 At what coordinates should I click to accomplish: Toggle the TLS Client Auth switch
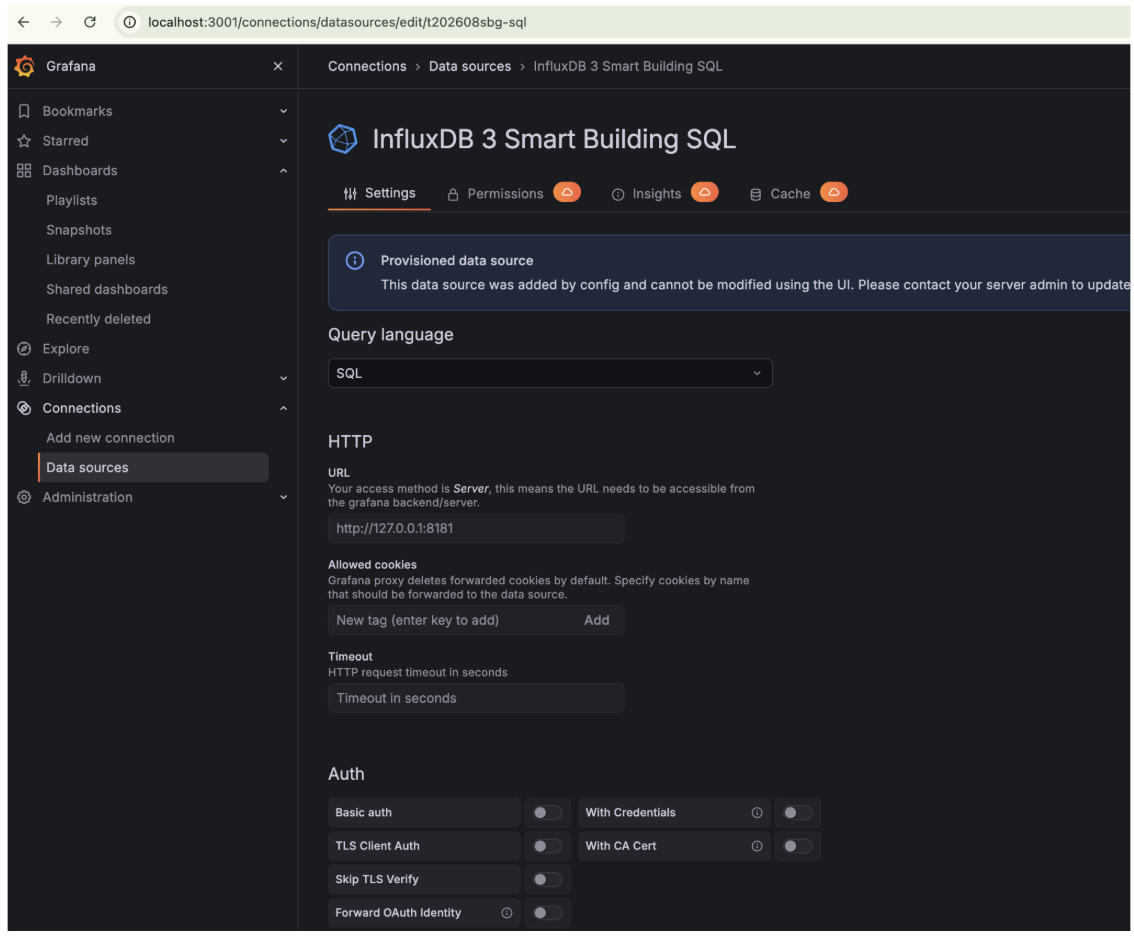[x=547, y=846]
